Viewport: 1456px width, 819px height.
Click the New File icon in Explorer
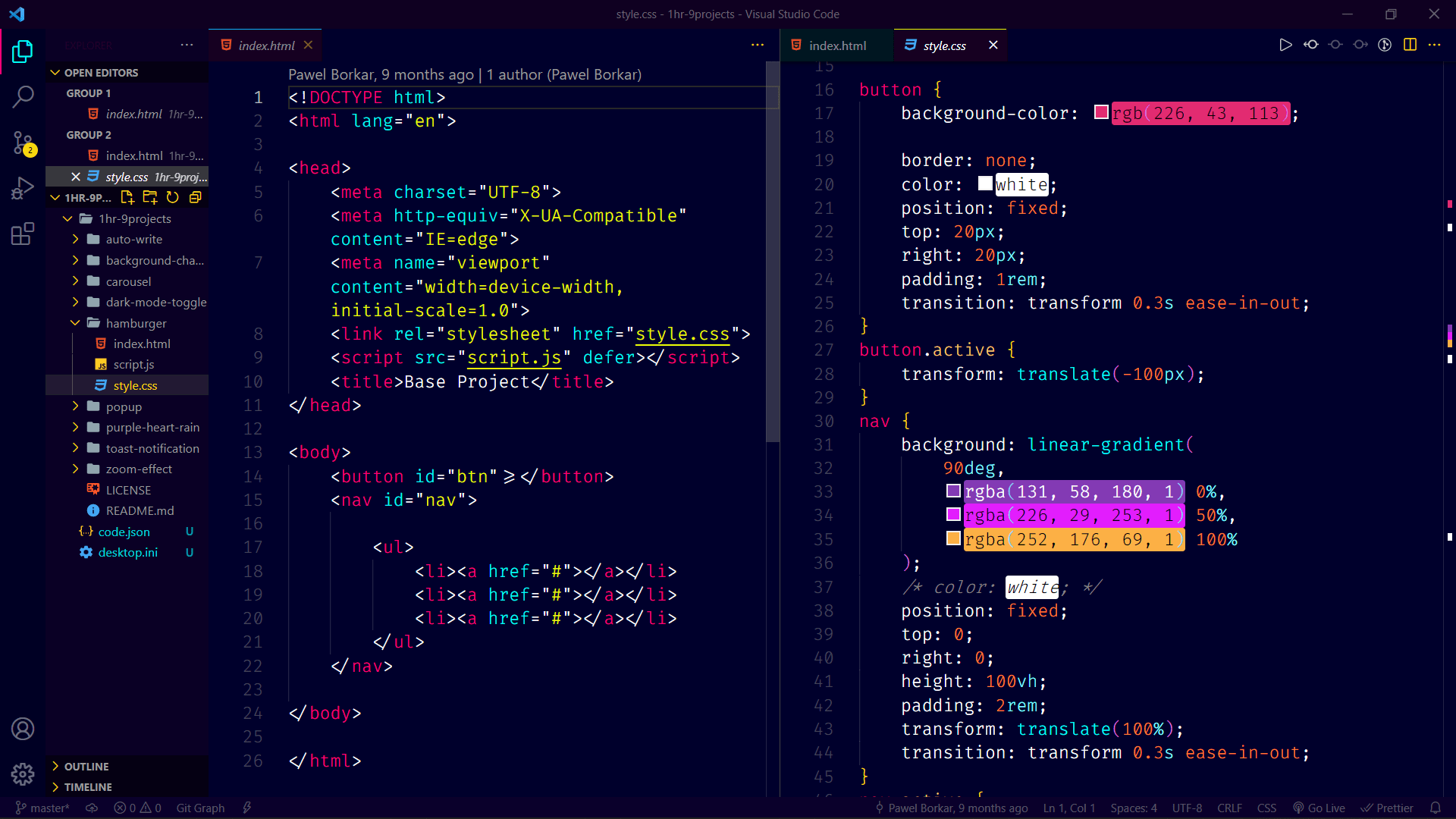tap(127, 197)
